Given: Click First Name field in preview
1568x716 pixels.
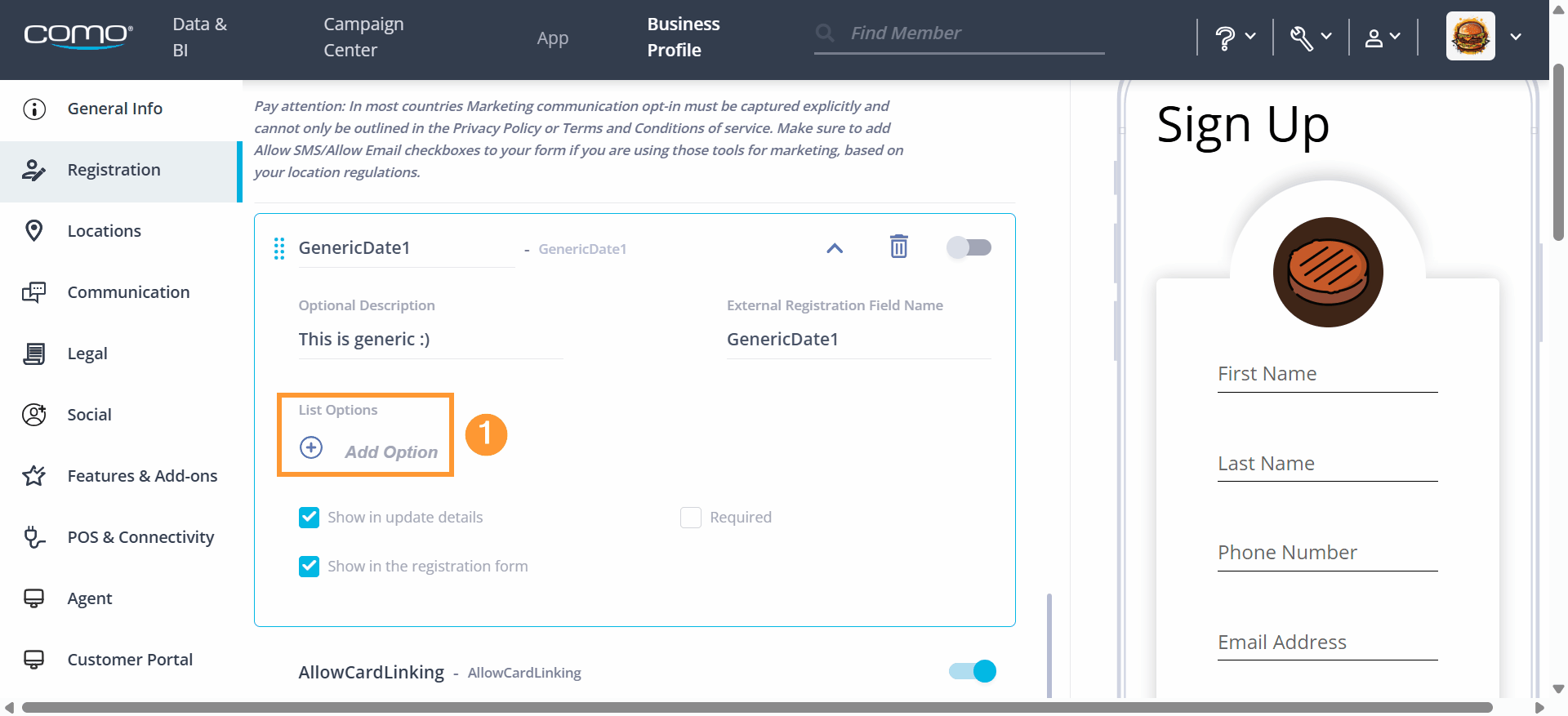Looking at the screenshot, I should click(1327, 374).
